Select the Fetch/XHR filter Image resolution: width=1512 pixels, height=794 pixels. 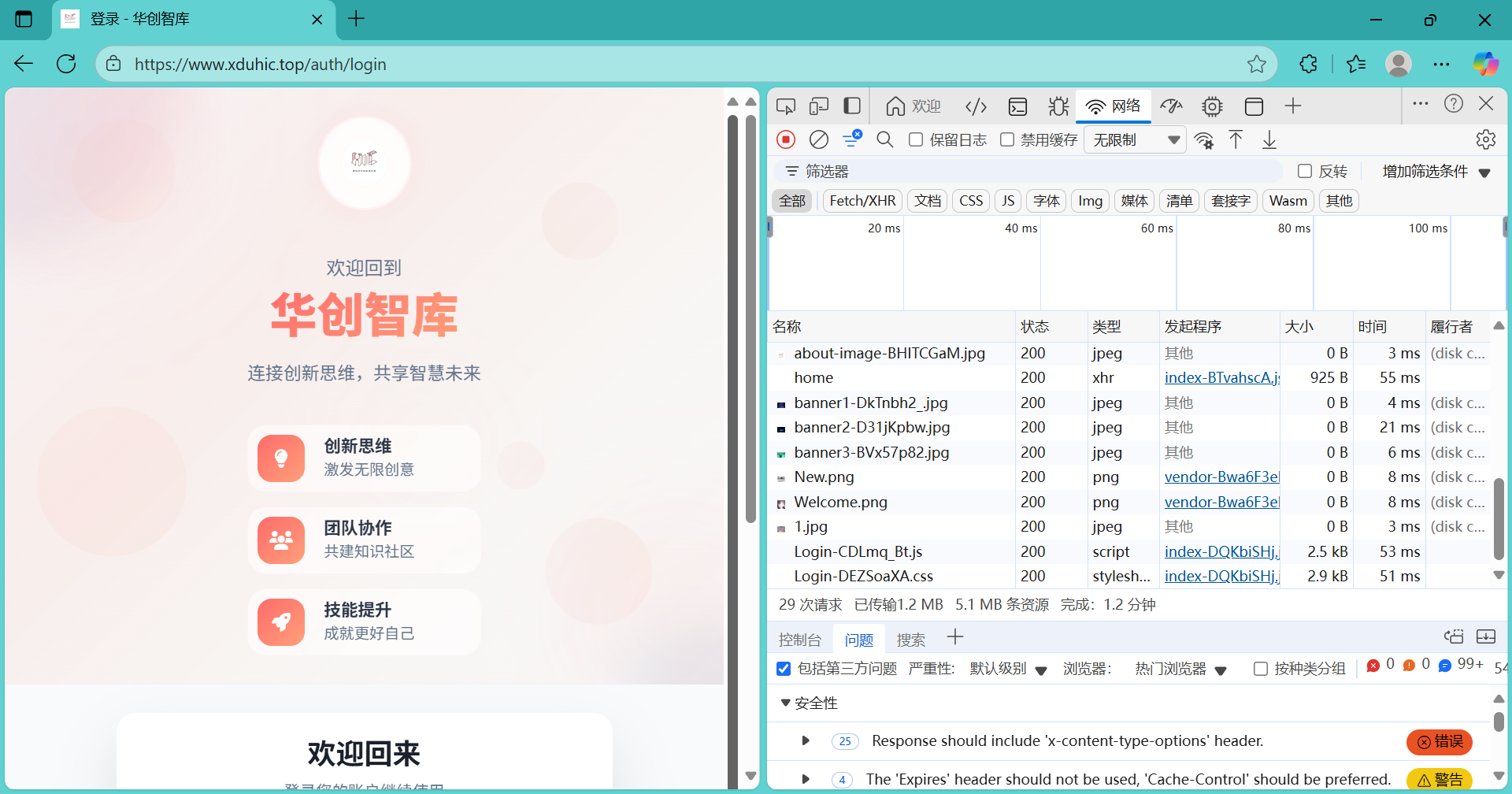(862, 201)
